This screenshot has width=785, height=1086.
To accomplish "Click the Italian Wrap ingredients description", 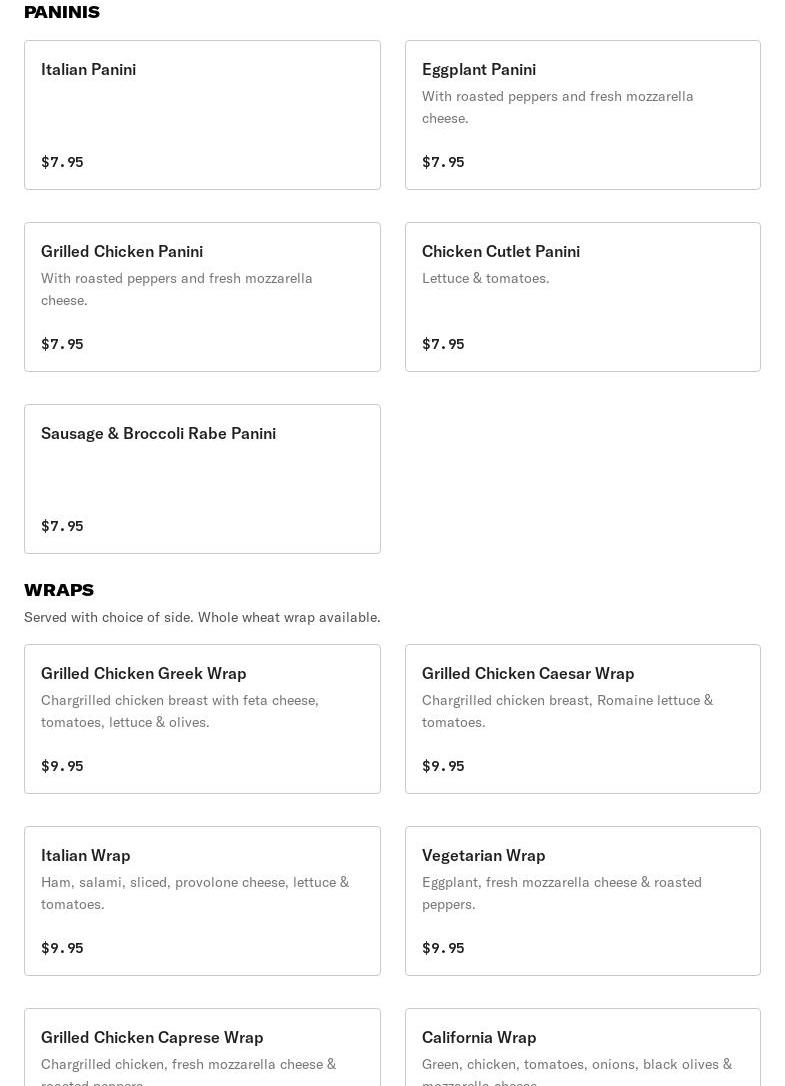I will (195, 893).
